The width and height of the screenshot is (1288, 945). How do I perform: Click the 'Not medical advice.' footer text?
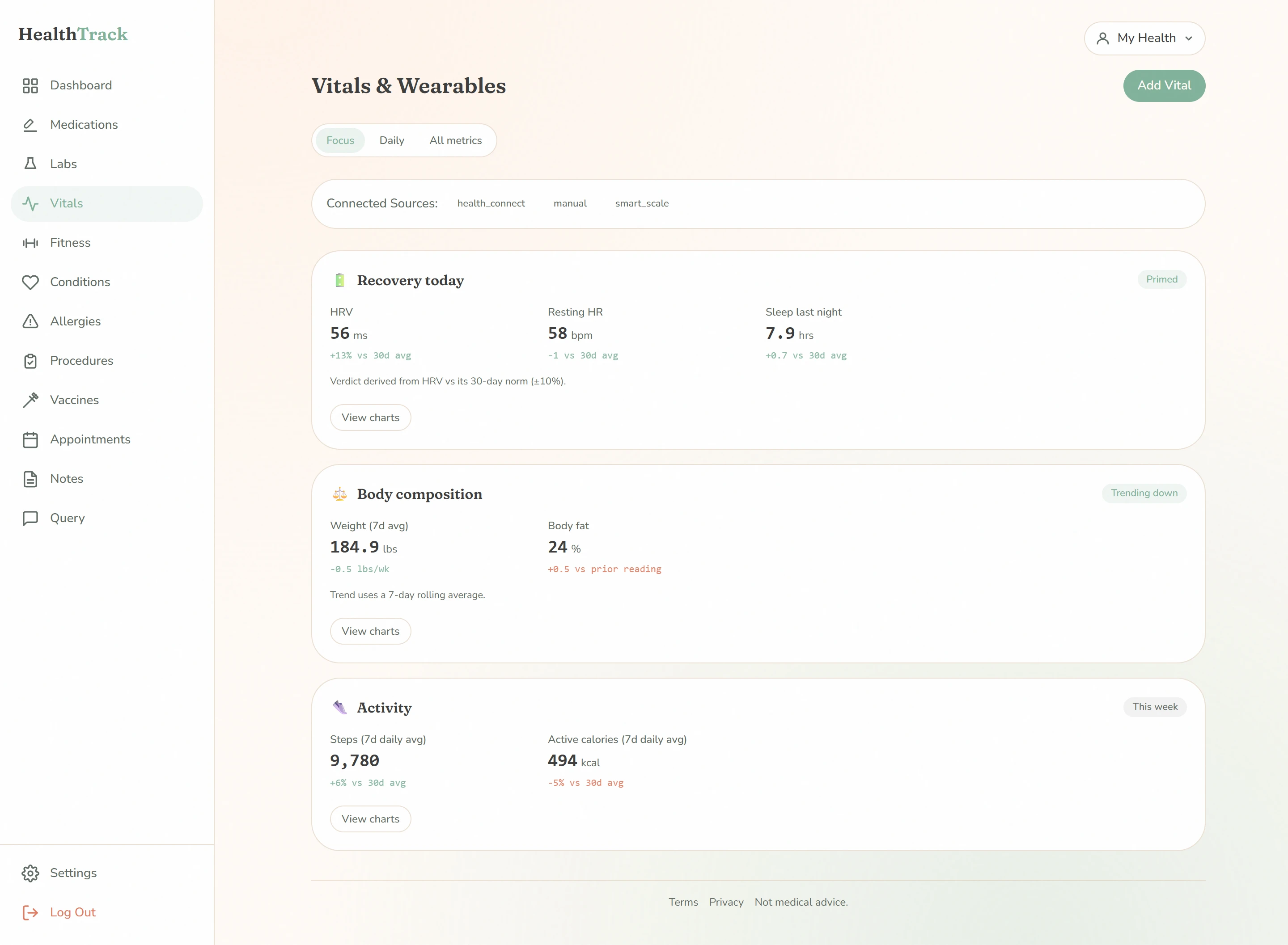(801, 902)
